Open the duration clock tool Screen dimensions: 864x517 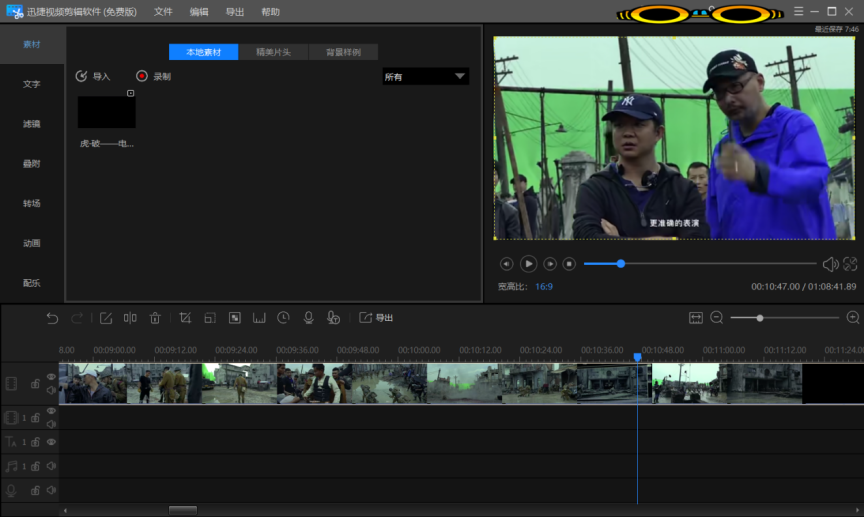(x=284, y=318)
